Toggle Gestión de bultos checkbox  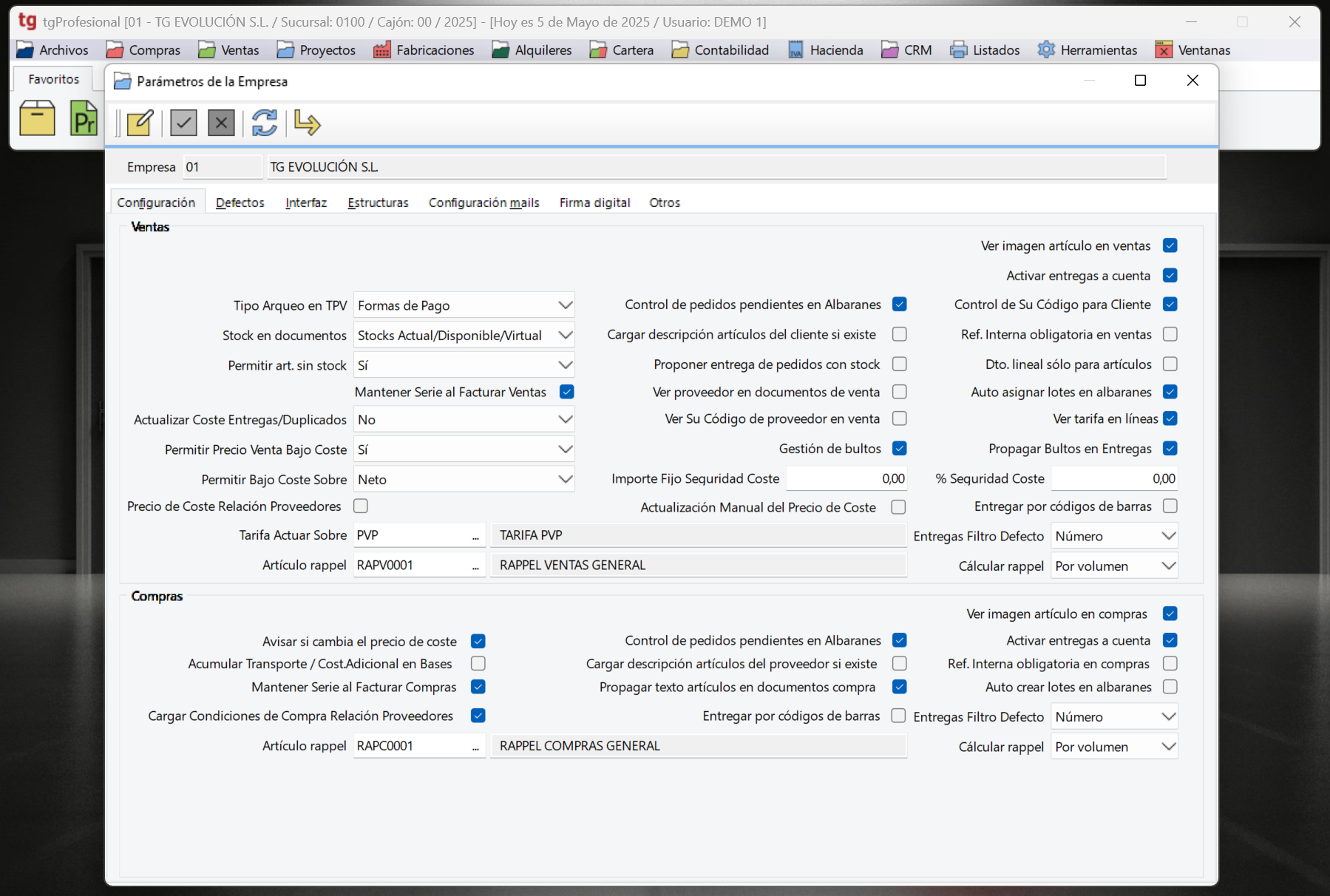point(899,449)
